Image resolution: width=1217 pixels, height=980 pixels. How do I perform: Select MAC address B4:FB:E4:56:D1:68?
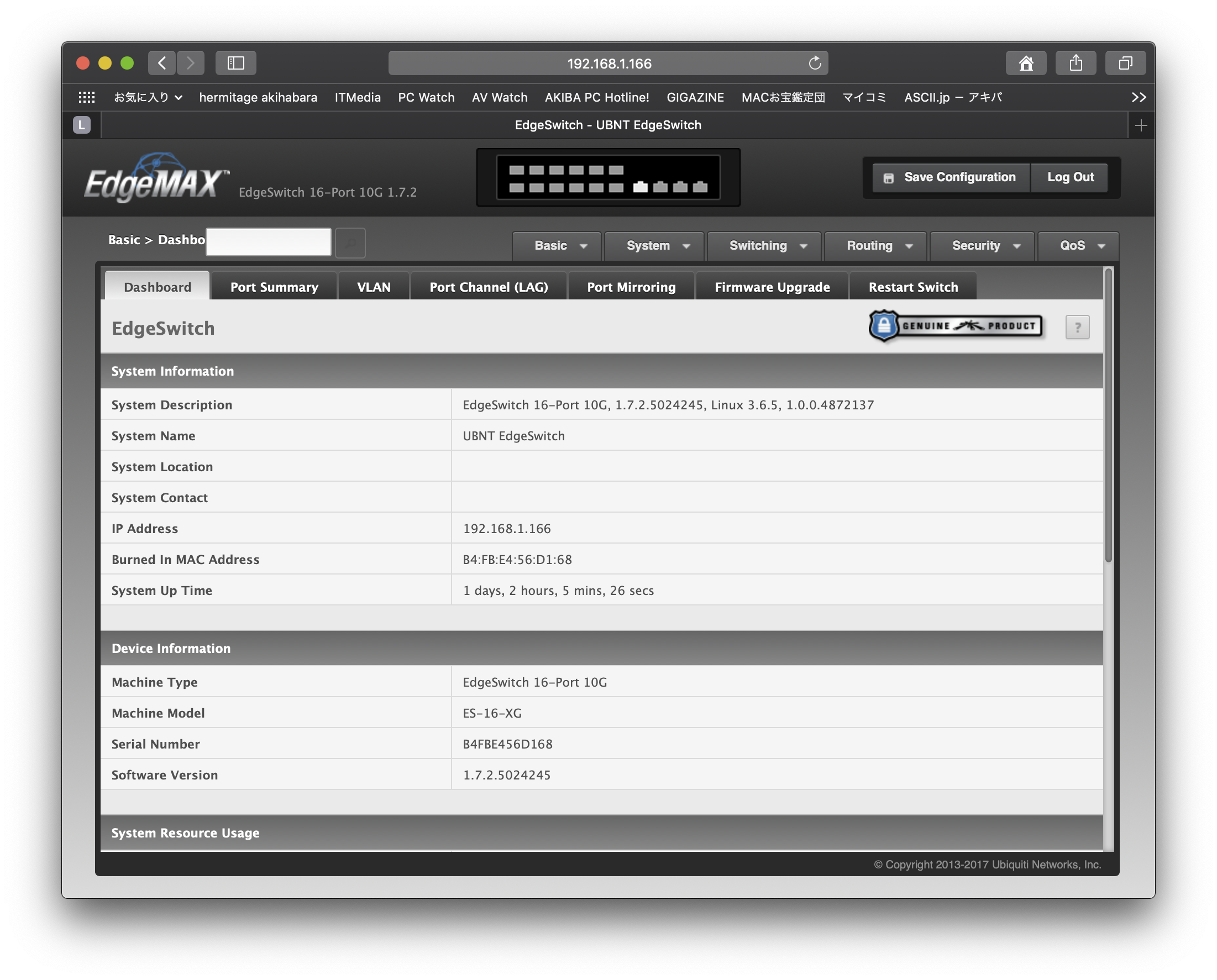click(x=517, y=560)
